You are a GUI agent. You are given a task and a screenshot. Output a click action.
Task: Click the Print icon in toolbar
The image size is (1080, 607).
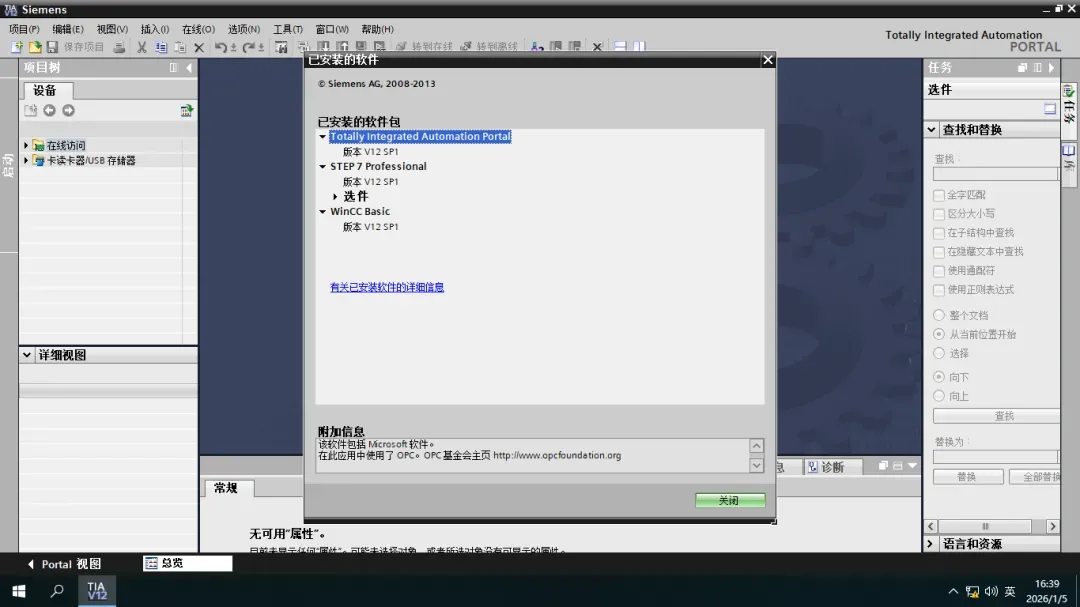click(119, 47)
